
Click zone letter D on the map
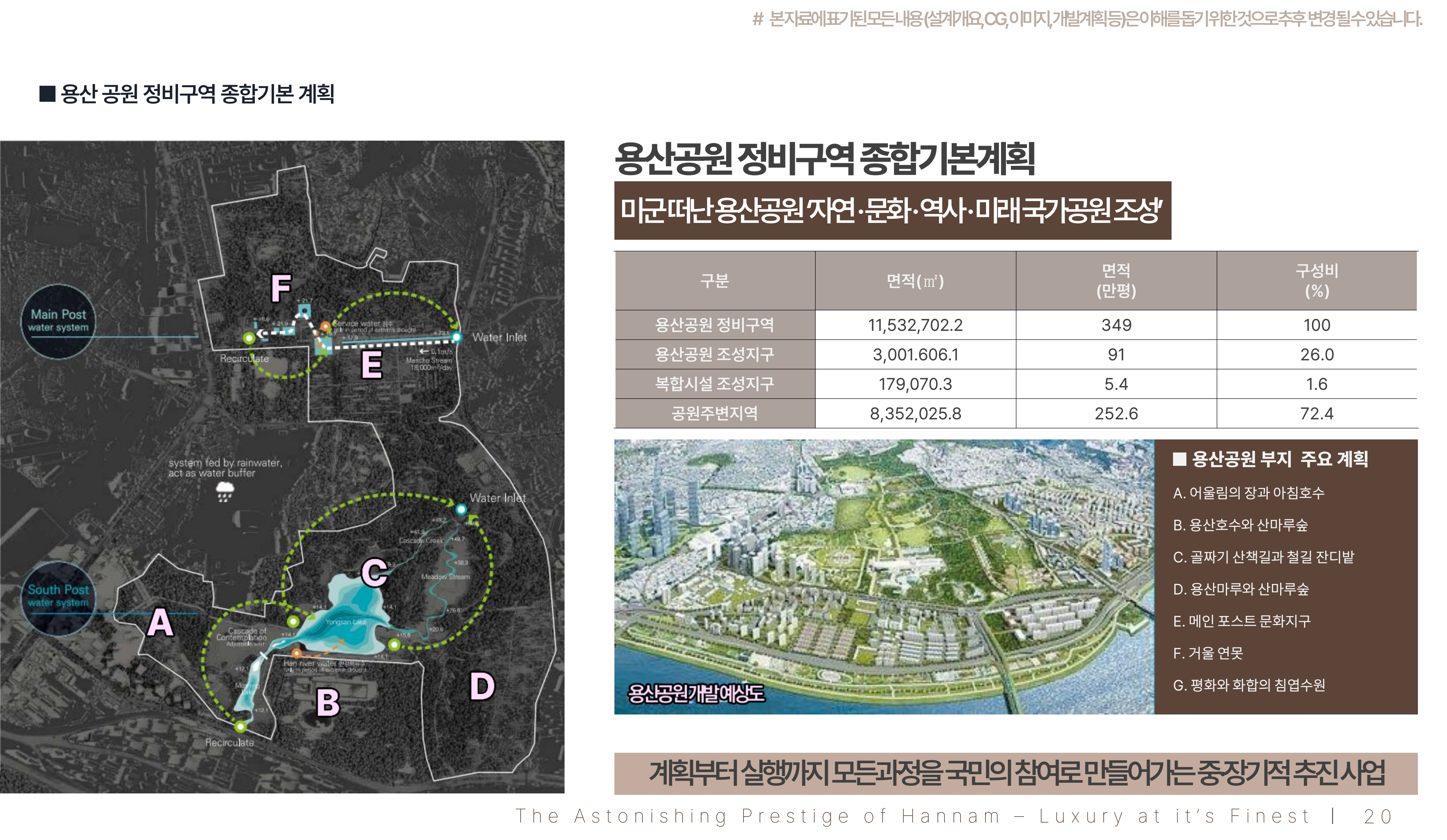[x=482, y=685]
